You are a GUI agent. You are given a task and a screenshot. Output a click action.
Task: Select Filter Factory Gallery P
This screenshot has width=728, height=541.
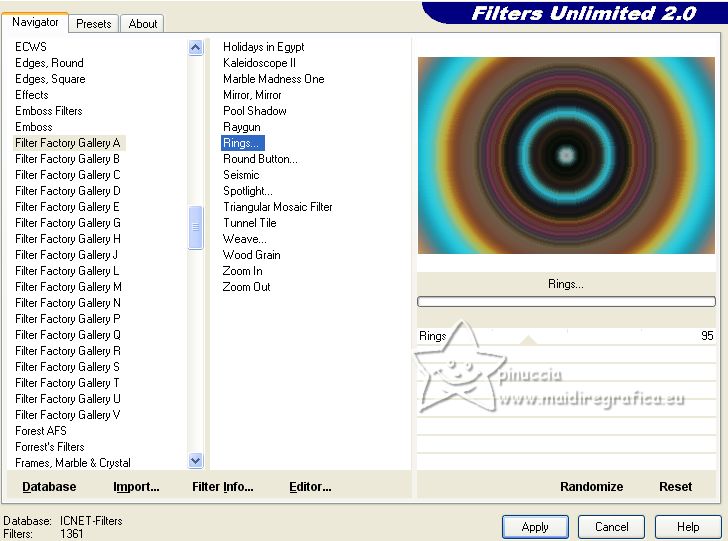pyautogui.click(x=68, y=319)
